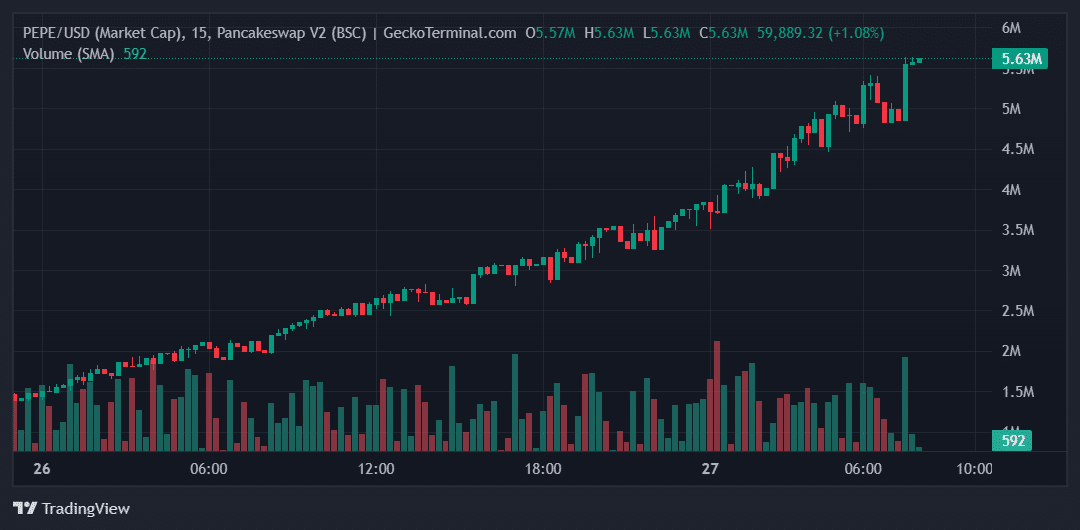Click the 4.5M price axis label
This screenshot has width=1080, height=530.
click(1017, 149)
